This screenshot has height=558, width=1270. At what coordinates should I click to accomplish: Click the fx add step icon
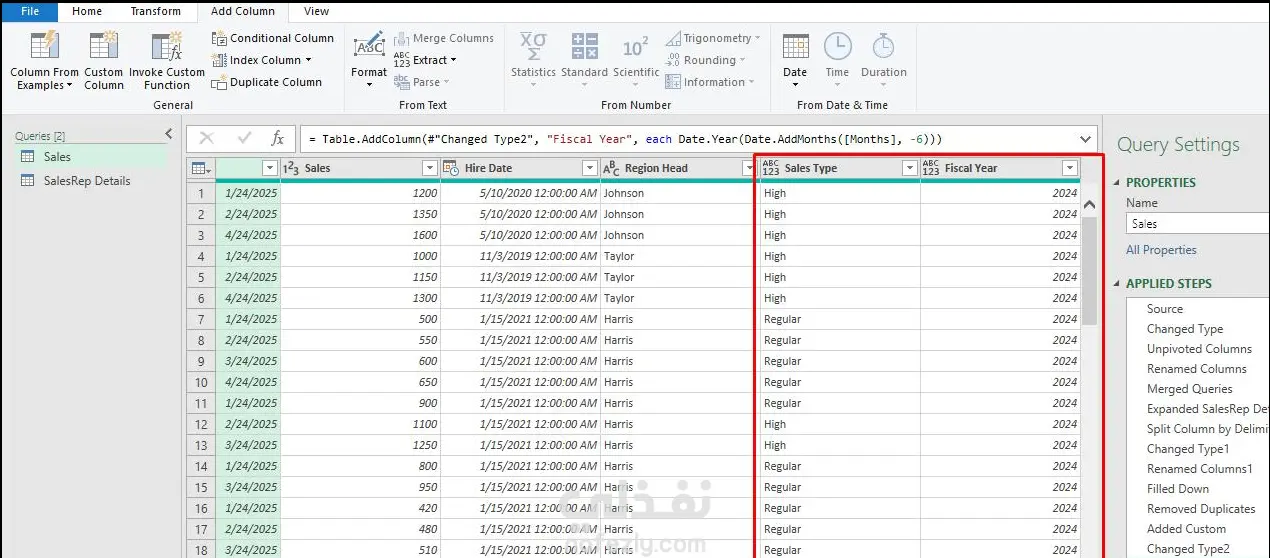pos(278,139)
